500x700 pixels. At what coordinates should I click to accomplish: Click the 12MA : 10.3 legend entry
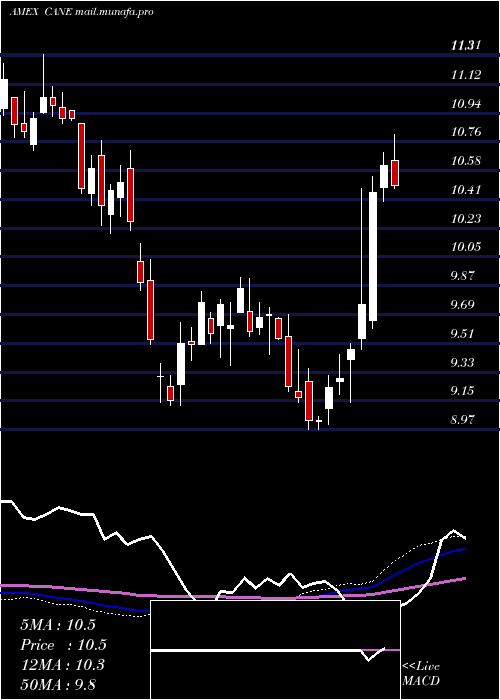tap(62, 665)
